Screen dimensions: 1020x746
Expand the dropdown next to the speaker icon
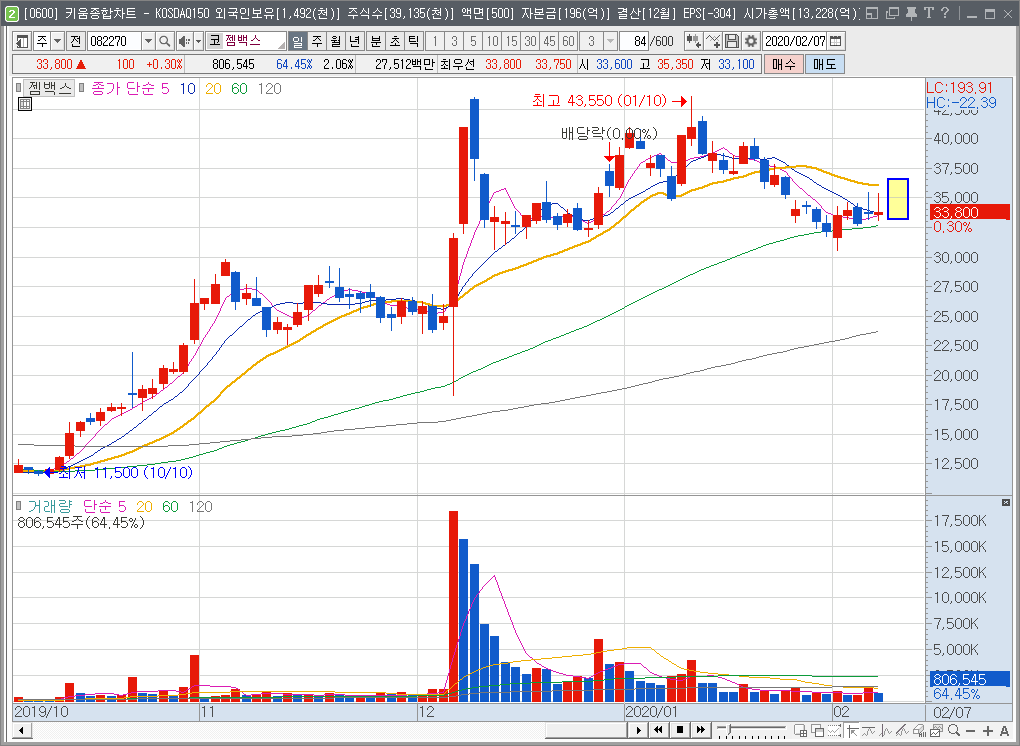click(x=198, y=42)
